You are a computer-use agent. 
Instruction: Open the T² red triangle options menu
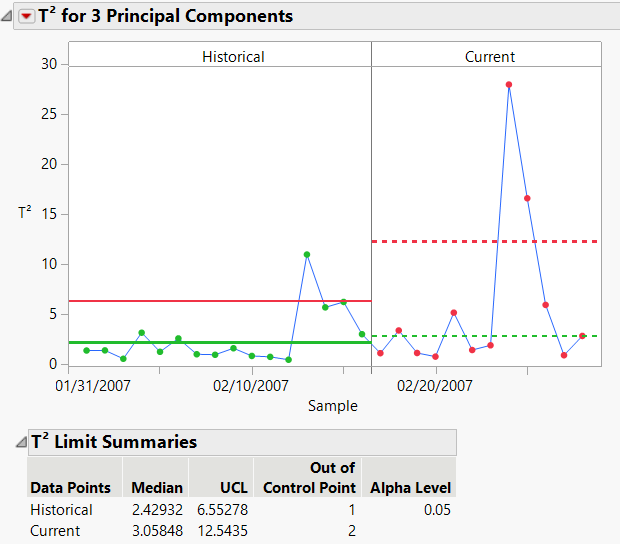27,16
